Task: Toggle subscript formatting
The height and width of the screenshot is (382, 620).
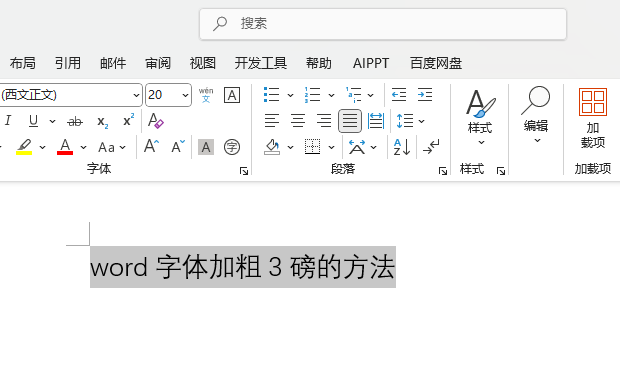Action: coord(102,121)
